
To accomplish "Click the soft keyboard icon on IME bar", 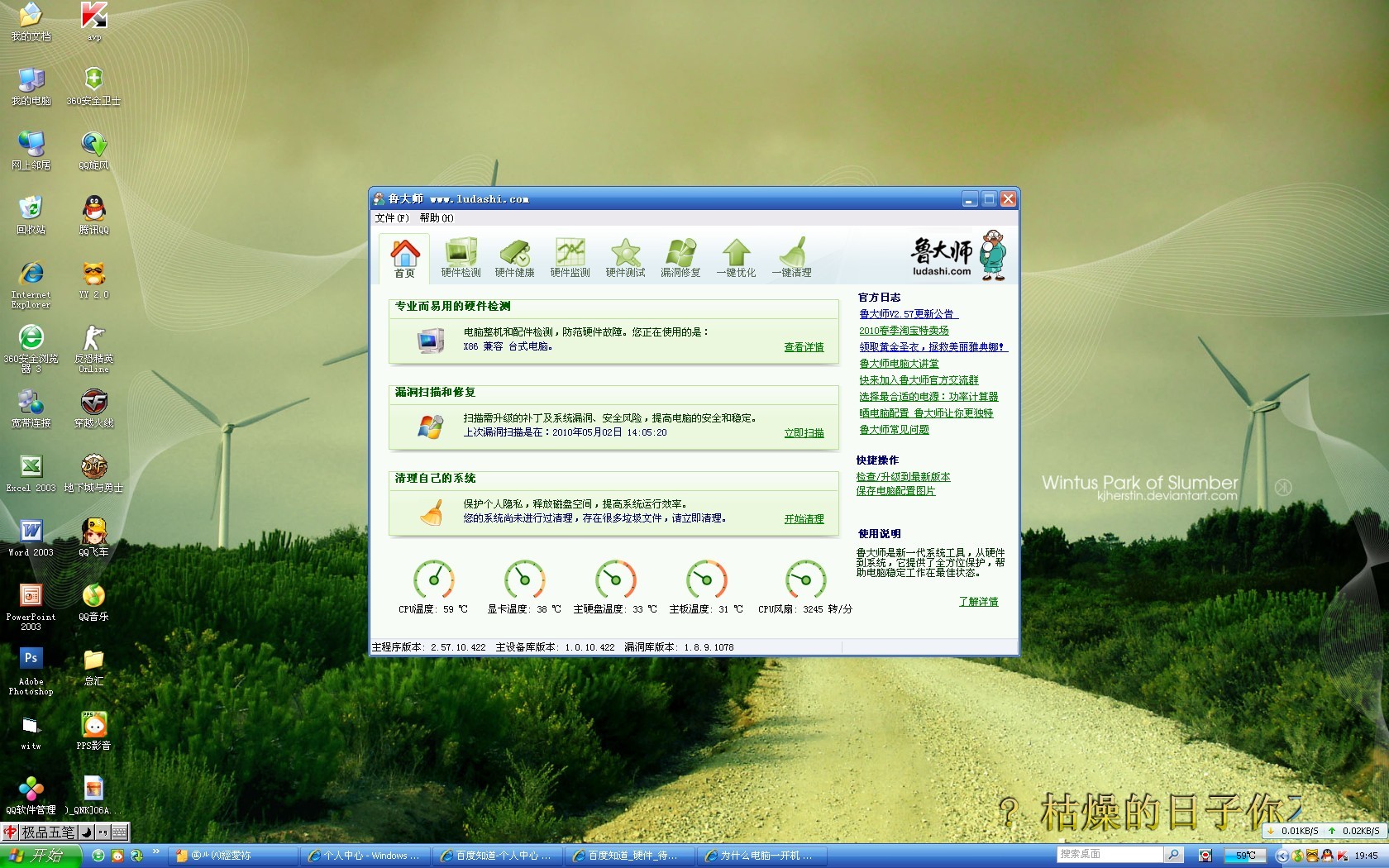I will (x=119, y=832).
